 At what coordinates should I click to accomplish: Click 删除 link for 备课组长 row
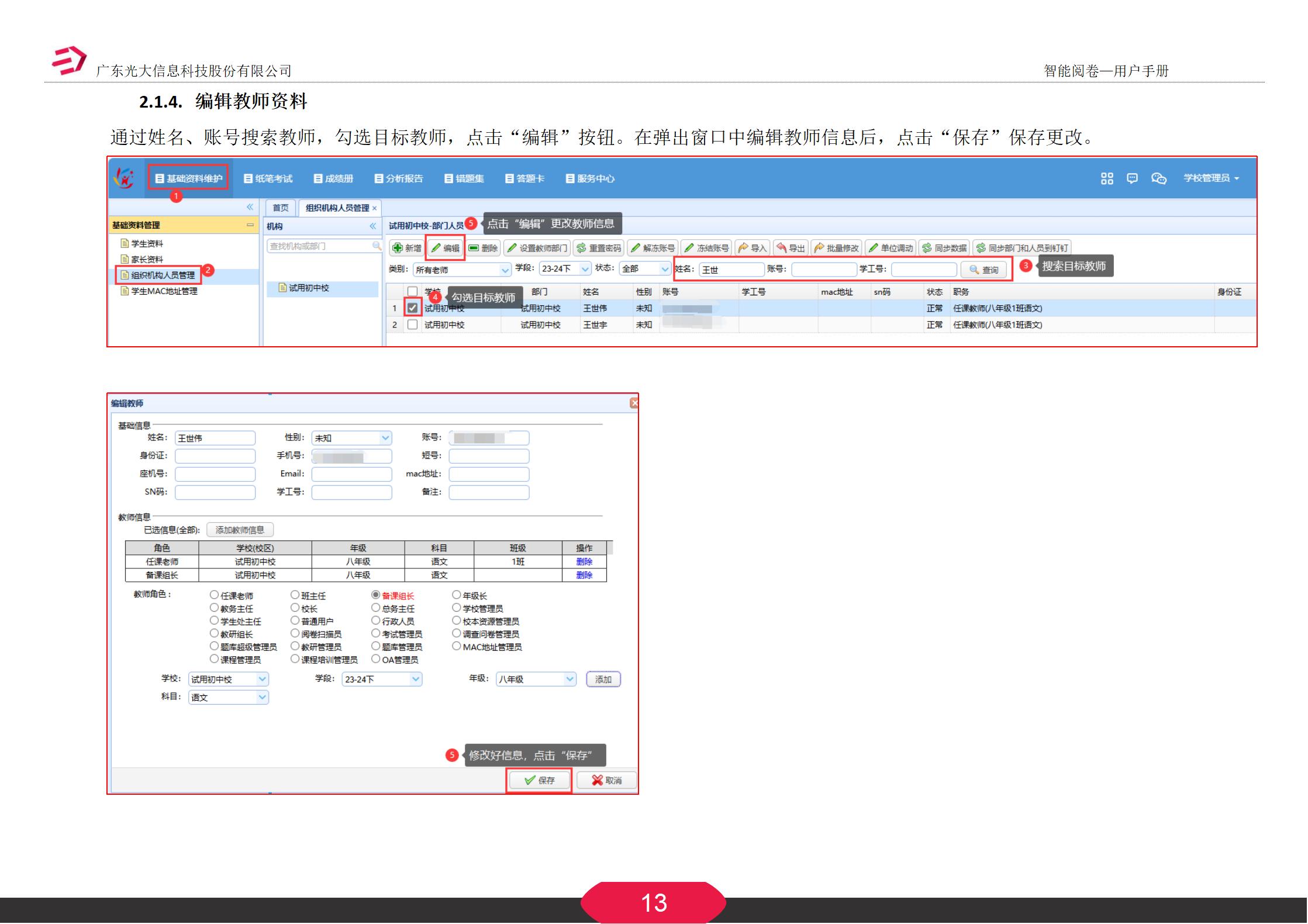[585, 574]
